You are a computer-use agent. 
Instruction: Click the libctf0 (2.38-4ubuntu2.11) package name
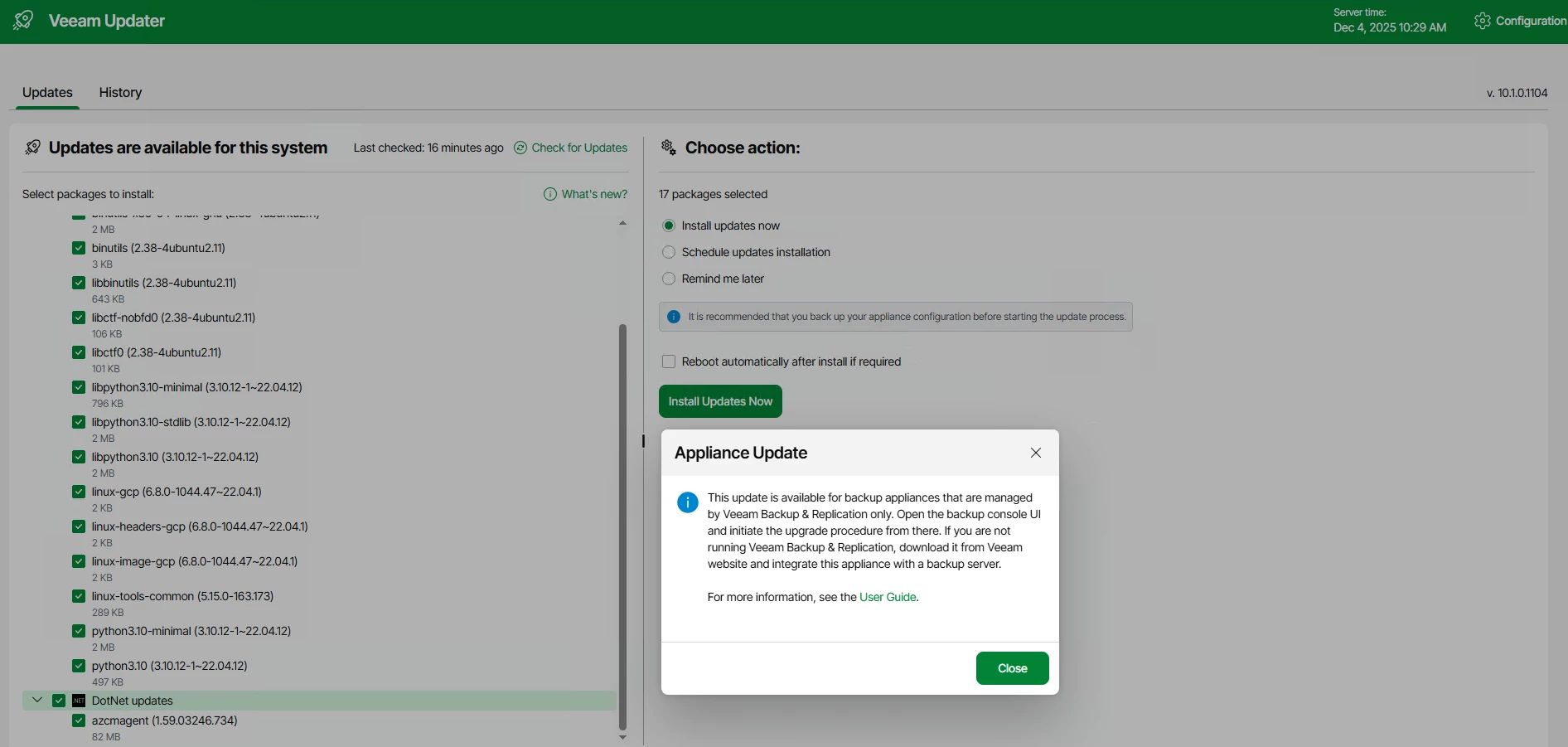coord(157,352)
